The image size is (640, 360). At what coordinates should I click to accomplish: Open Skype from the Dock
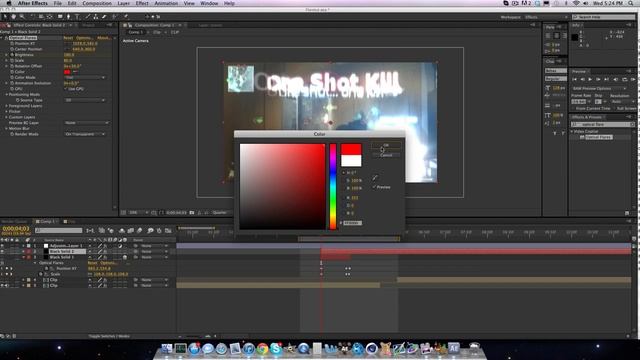276,349
